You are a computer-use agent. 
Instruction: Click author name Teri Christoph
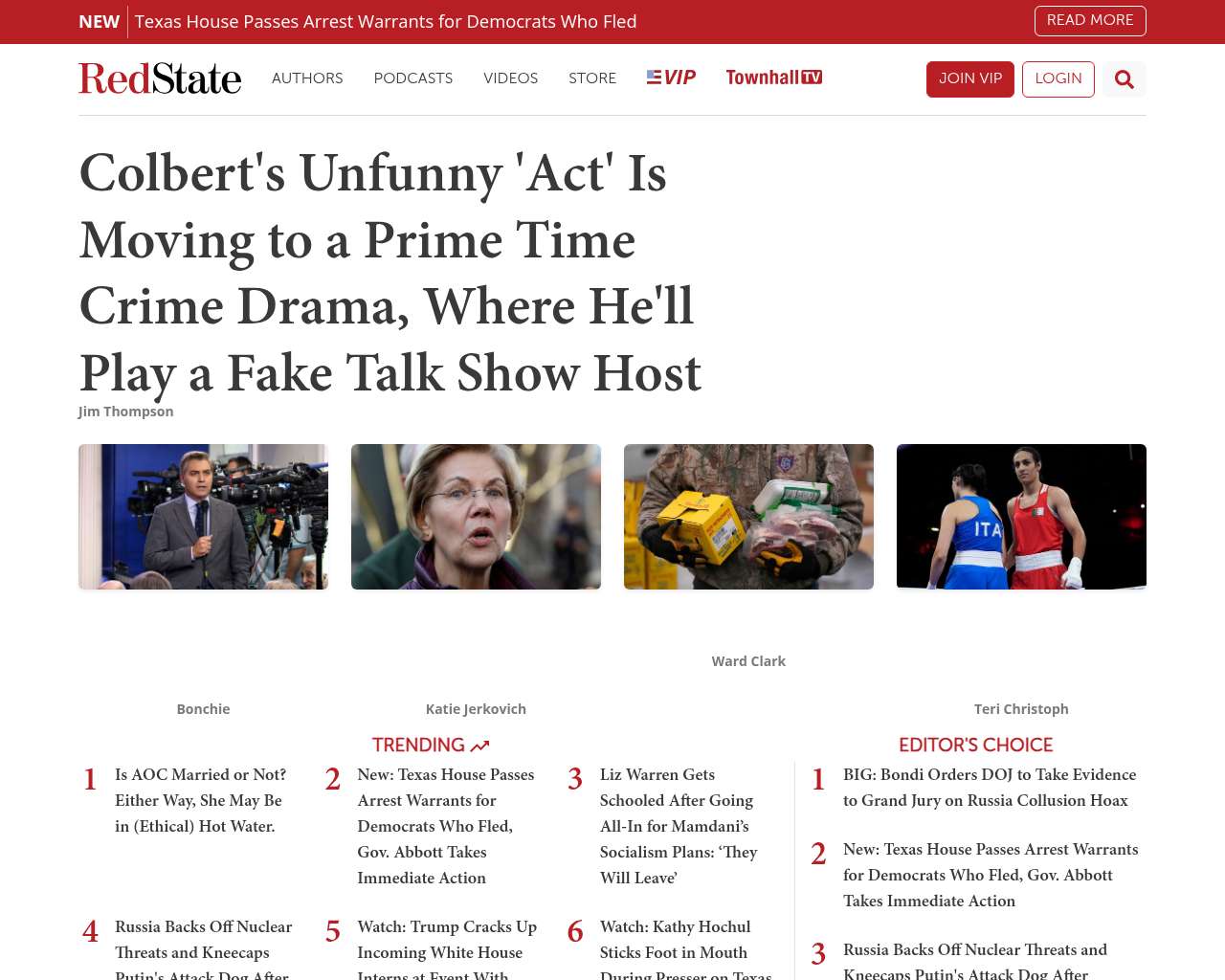coord(1021,709)
